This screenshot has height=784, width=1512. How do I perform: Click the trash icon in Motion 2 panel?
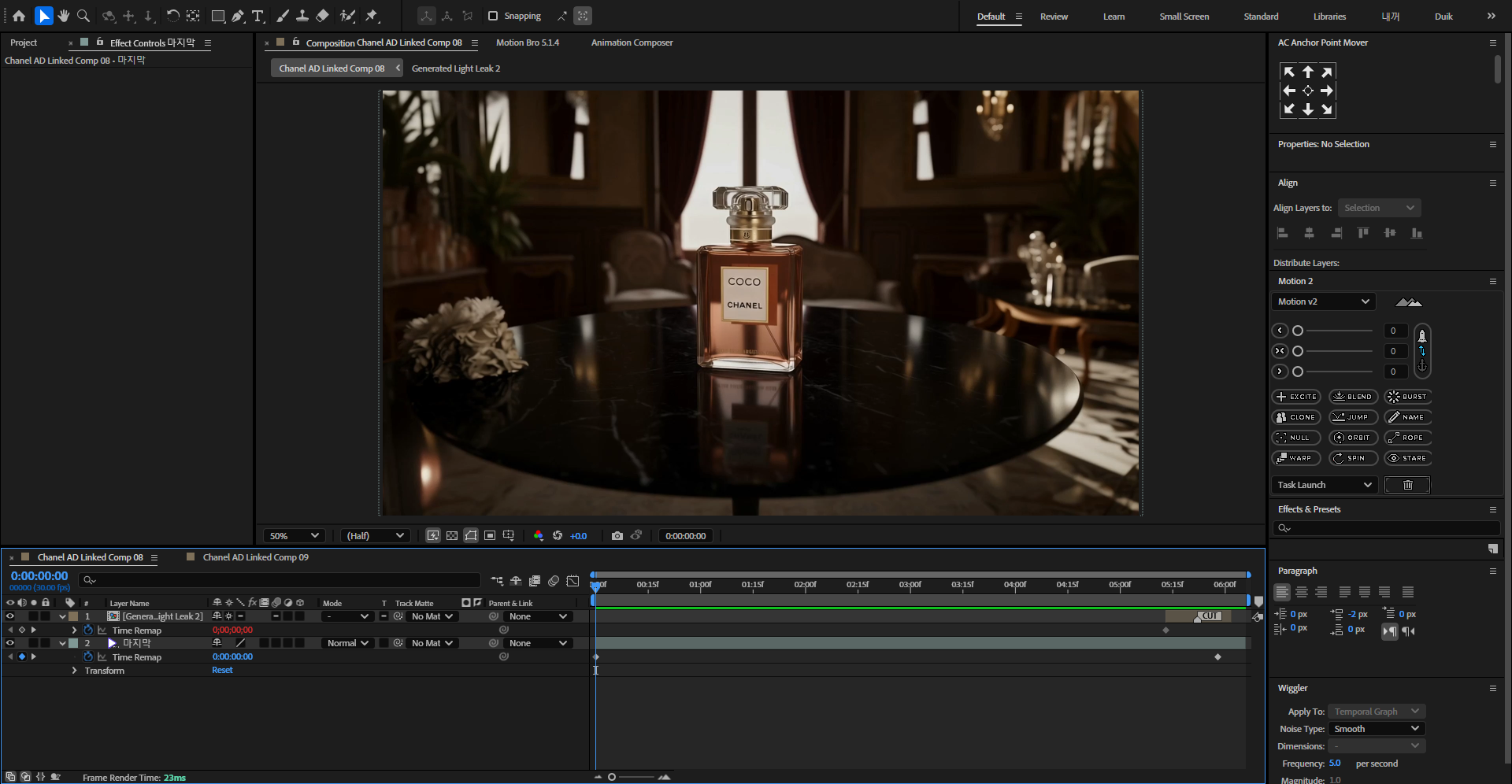1407,485
